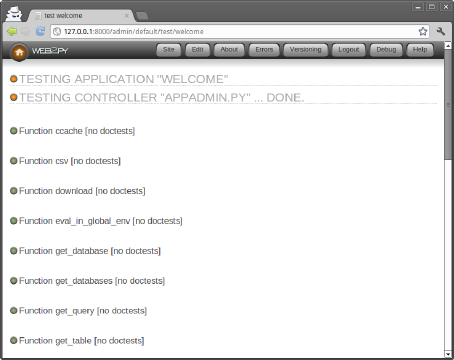Go back with the green arrow
This screenshot has width=454, height=360.
point(12,31)
